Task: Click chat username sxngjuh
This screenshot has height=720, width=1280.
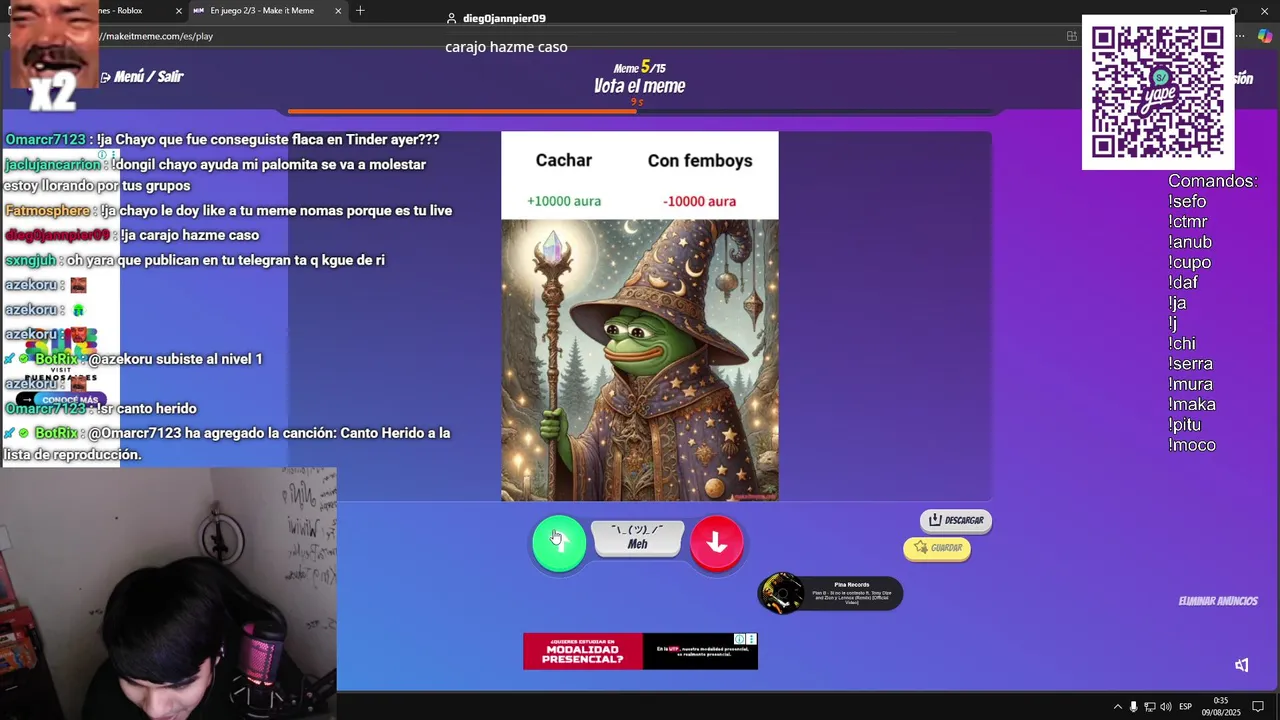Action: 30,260
